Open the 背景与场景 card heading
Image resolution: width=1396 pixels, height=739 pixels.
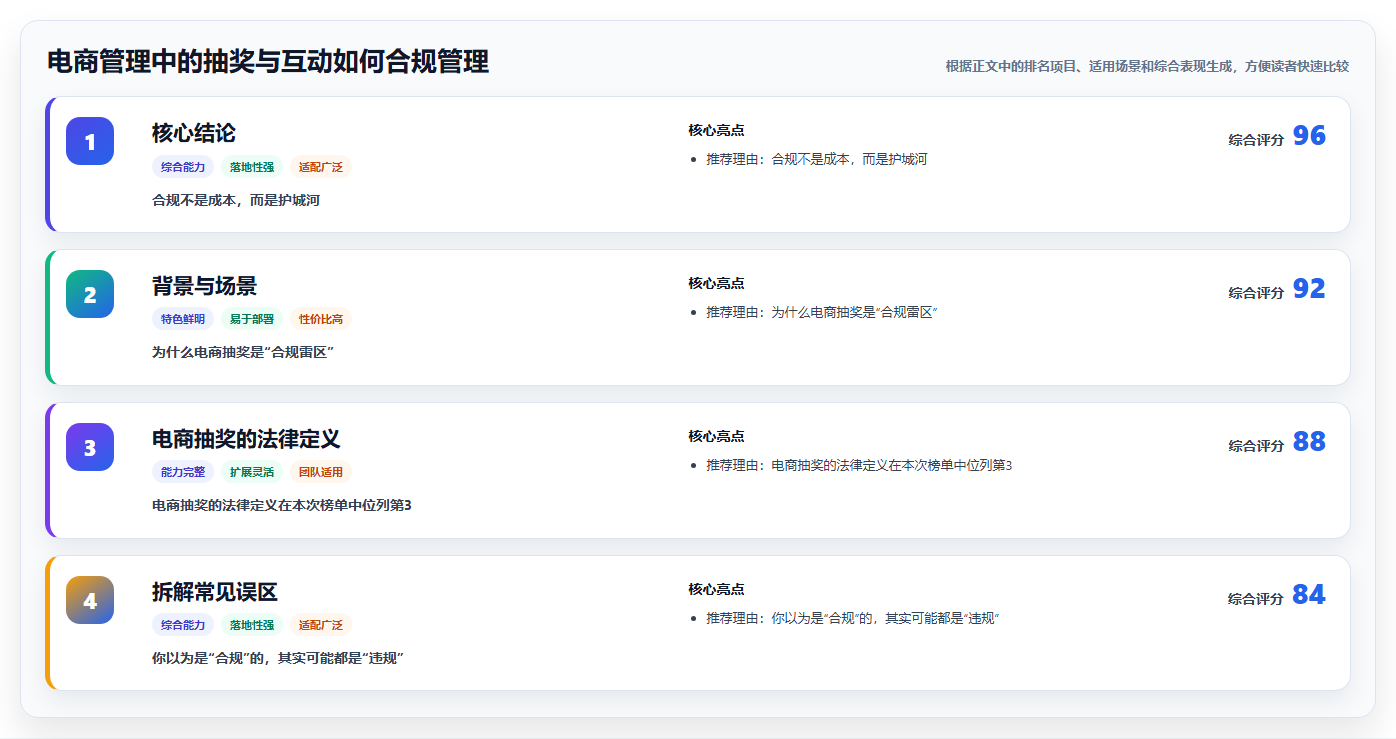[204, 286]
